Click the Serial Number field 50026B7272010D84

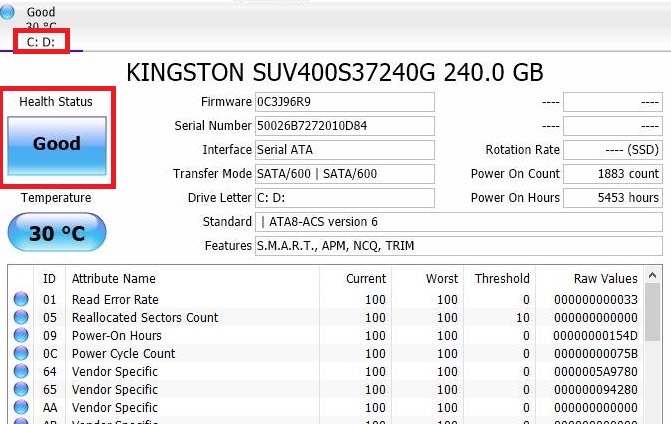pos(344,126)
